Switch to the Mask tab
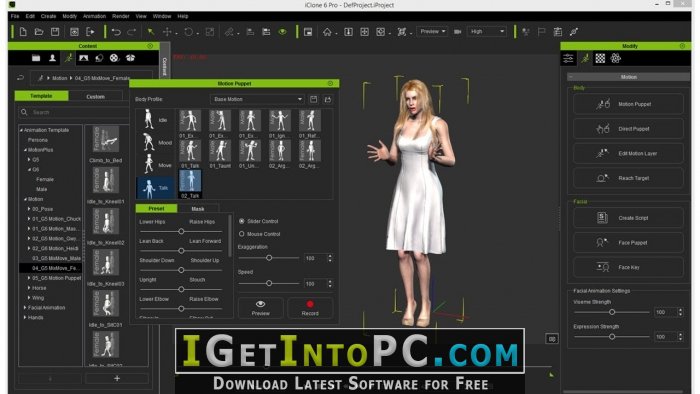Screen dimensions: 700x394 click(x=198, y=209)
